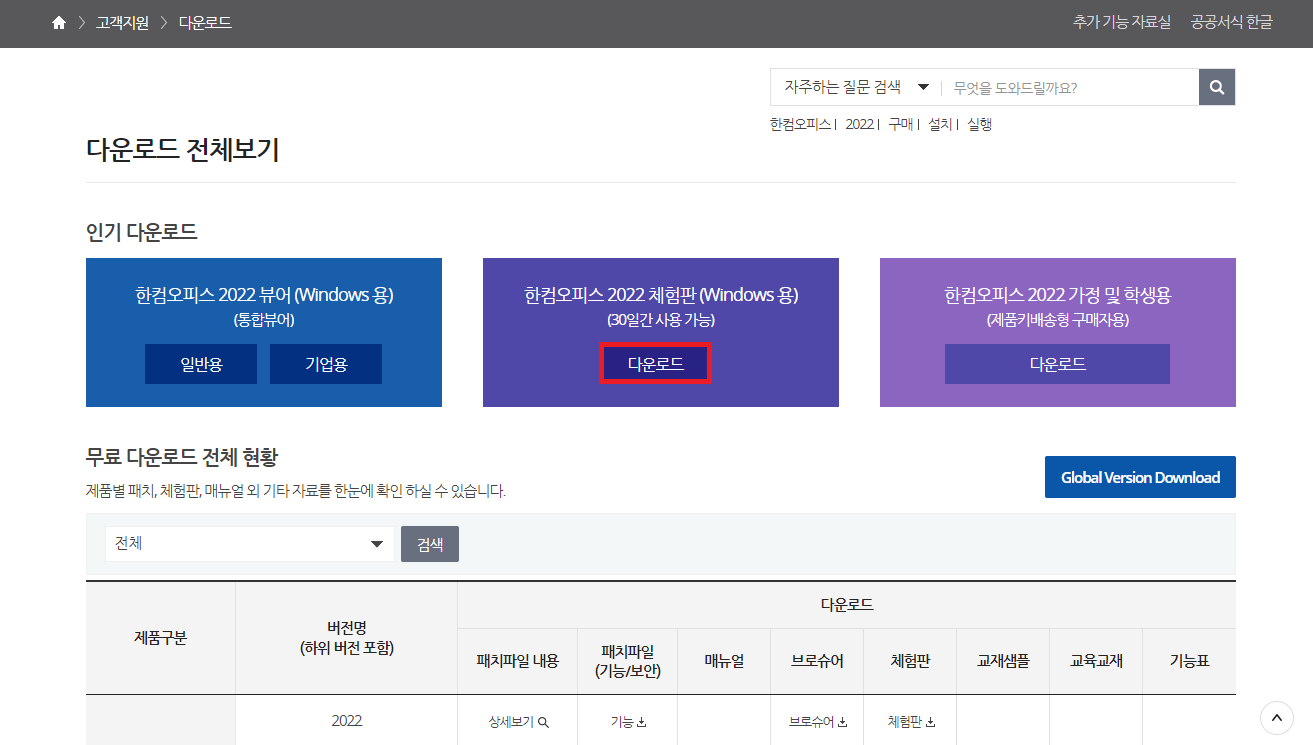The height and width of the screenshot is (745, 1313).
Task: Click the 2022 version cell
Action: tap(346, 721)
